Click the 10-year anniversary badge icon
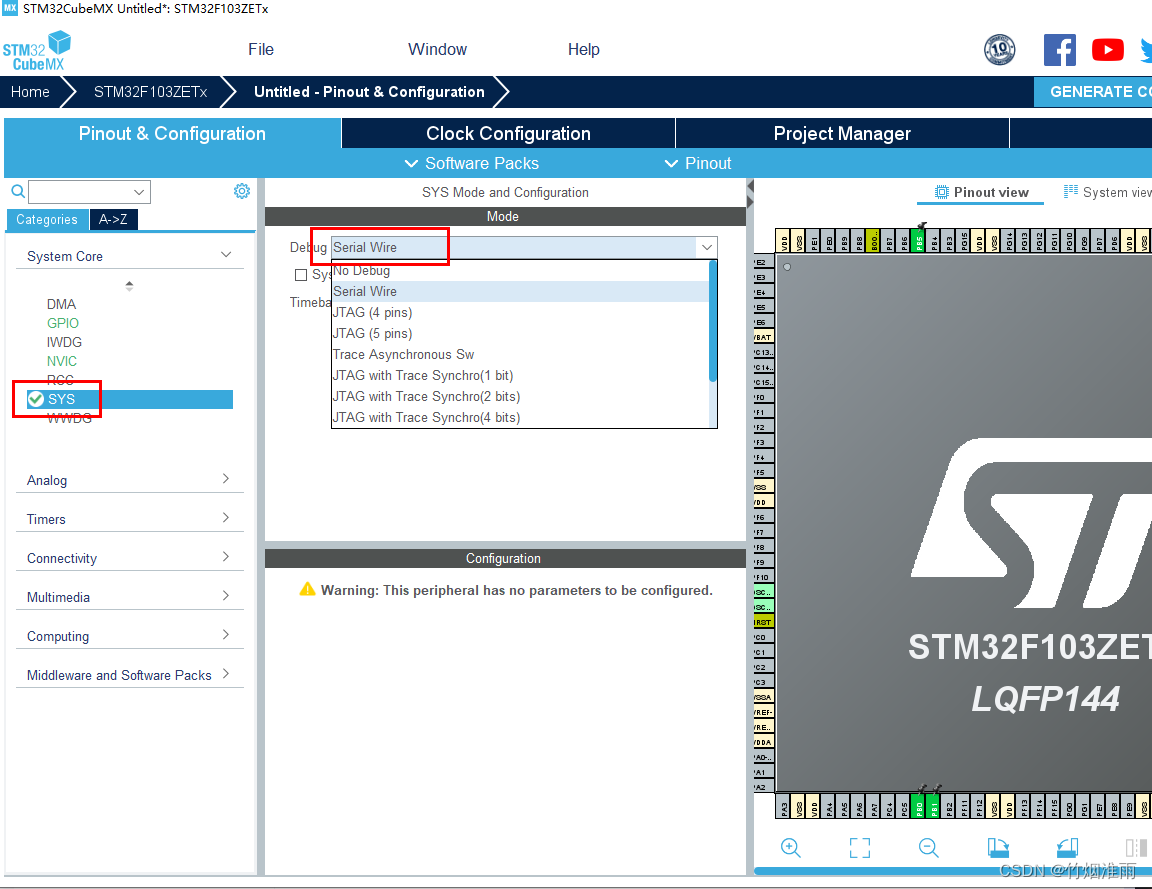The height and width of the screenshot is (889, 1152). click(x=999, y=50)
